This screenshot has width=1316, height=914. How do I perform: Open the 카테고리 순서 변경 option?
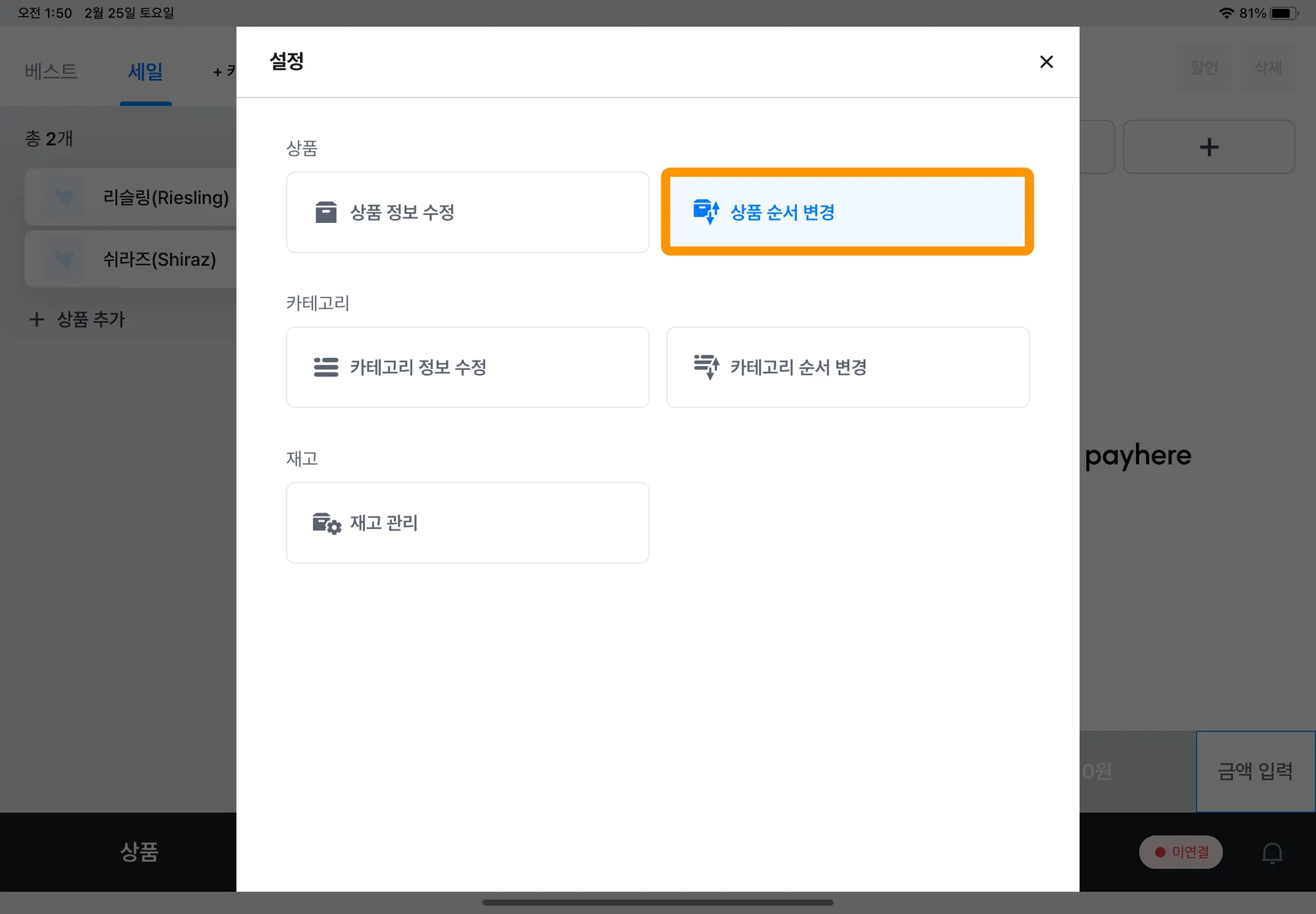(847, 367)
